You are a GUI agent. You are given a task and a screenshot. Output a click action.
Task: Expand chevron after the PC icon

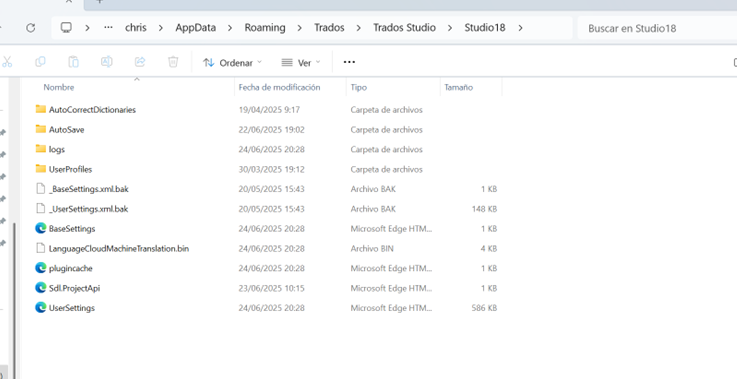tap(87, 28)
